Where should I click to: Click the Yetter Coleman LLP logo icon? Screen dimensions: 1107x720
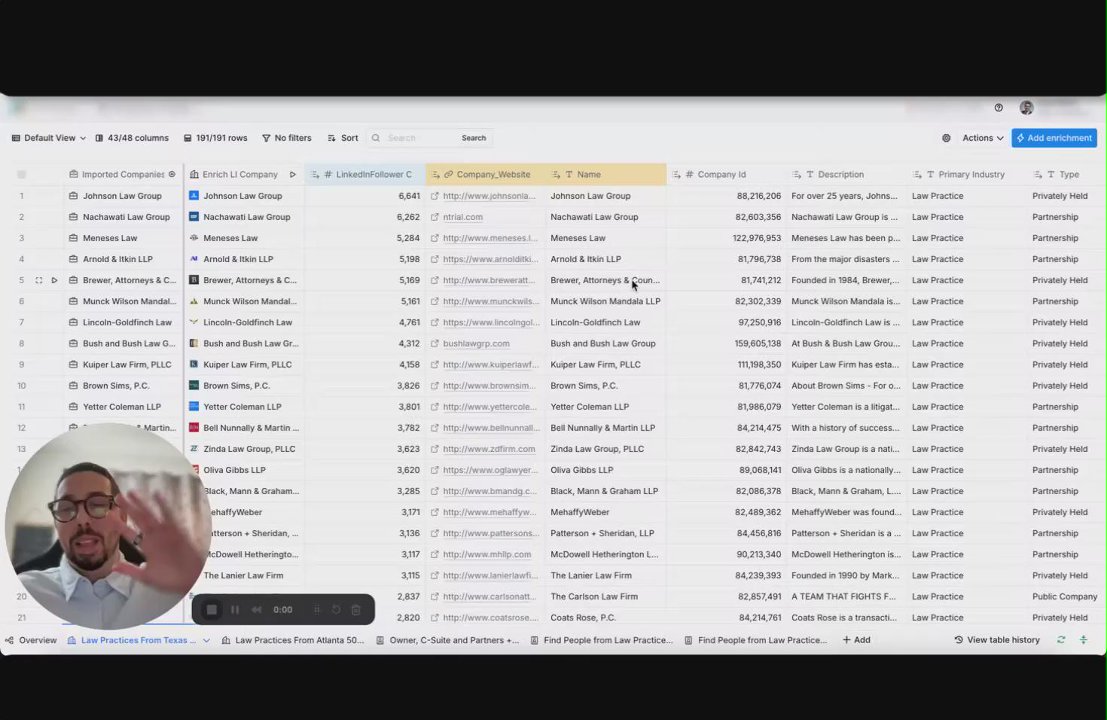[194, 407]
